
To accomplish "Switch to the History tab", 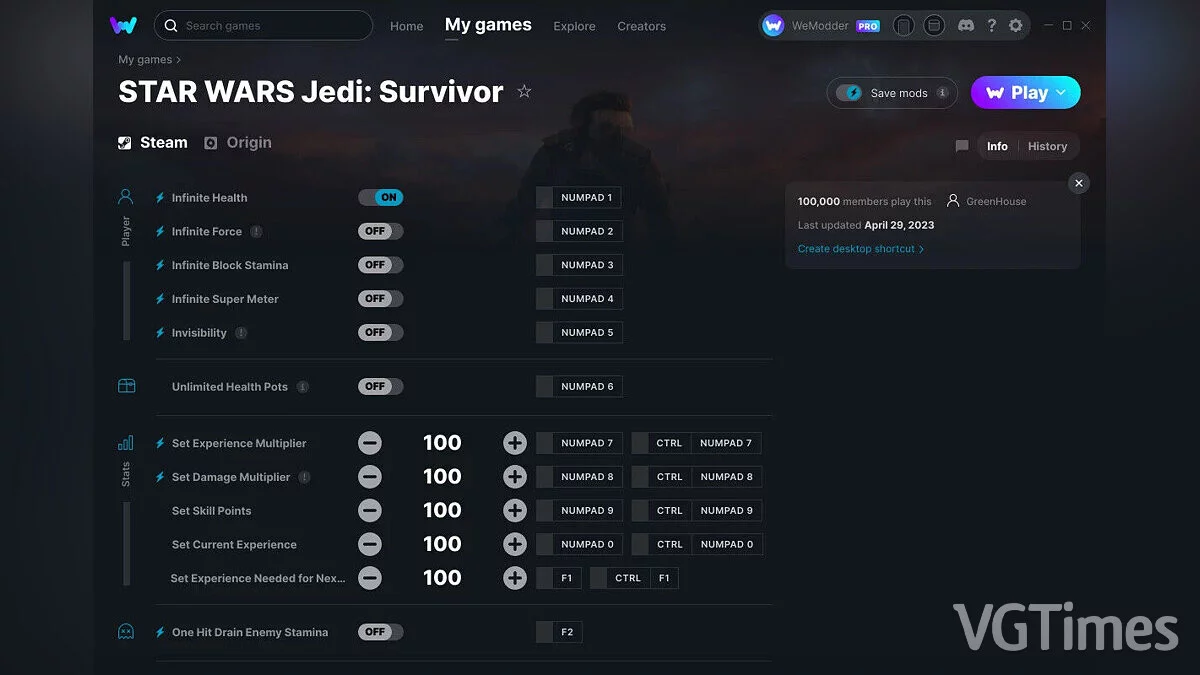I will (1048, 146).
